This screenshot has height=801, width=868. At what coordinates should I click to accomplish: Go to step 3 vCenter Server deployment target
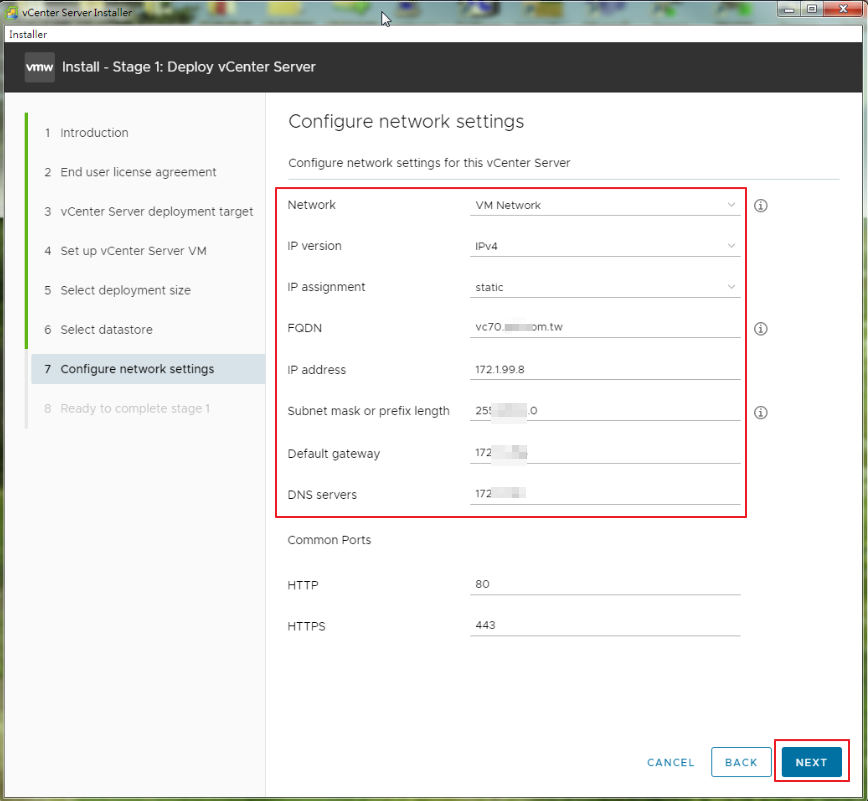(x=156, y=211)
